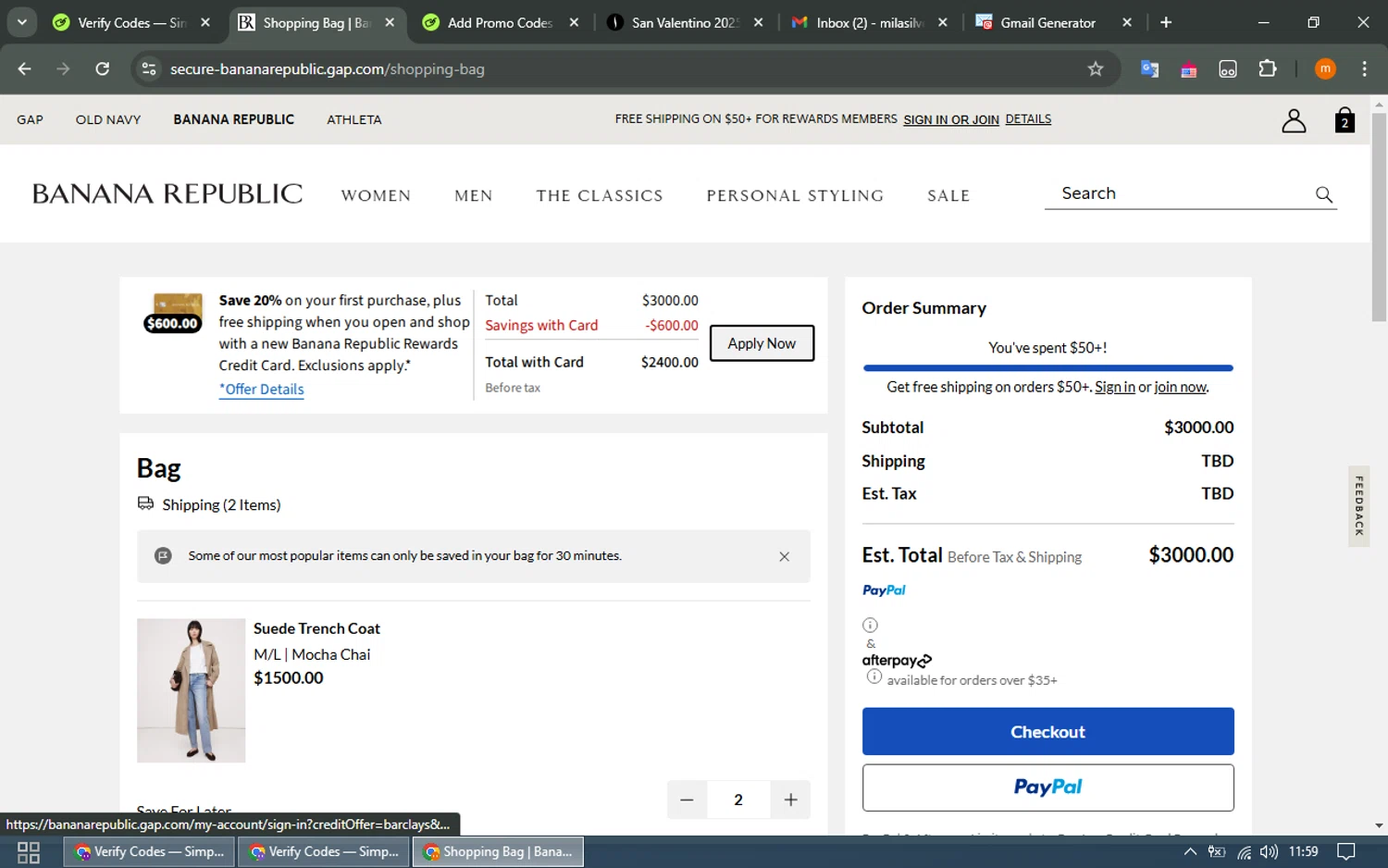Open the WOMEN navigation menu
Screen dimensions: 1388x868
coord(376,195)
